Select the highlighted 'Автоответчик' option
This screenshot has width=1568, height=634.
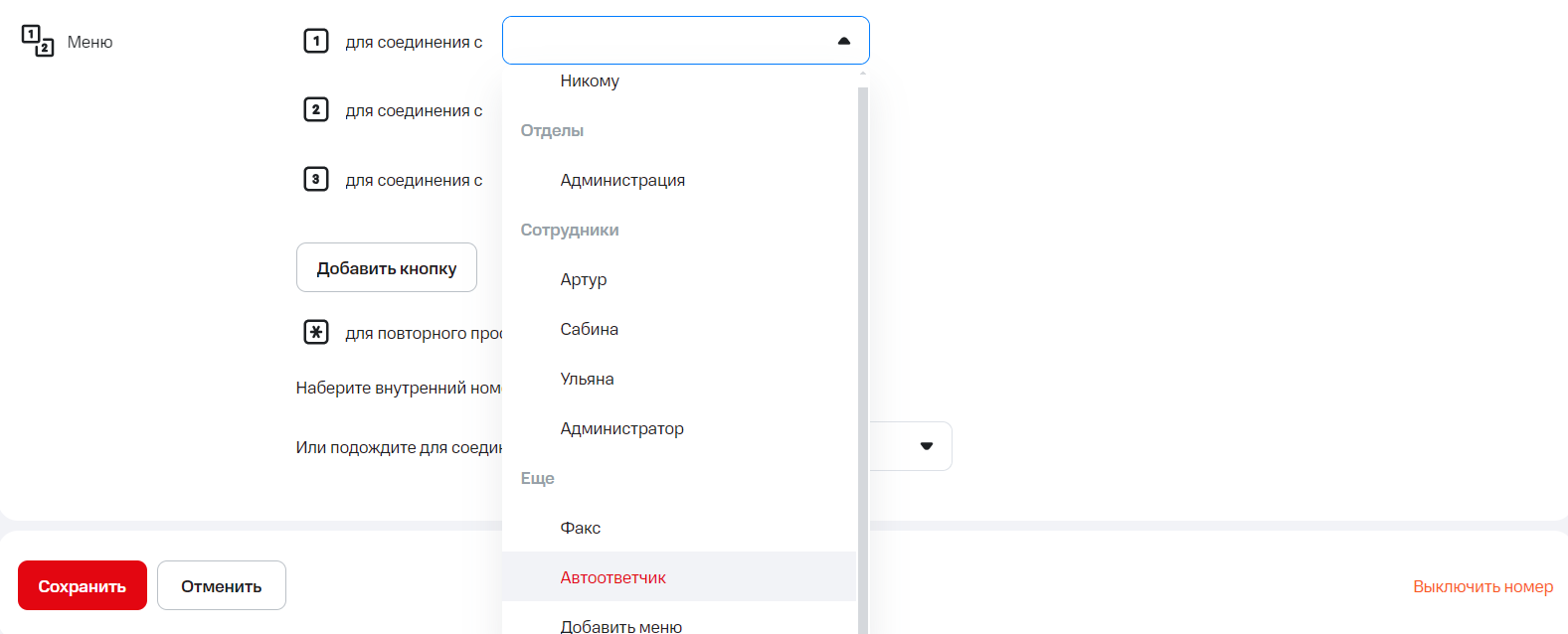tap(613, 577)
